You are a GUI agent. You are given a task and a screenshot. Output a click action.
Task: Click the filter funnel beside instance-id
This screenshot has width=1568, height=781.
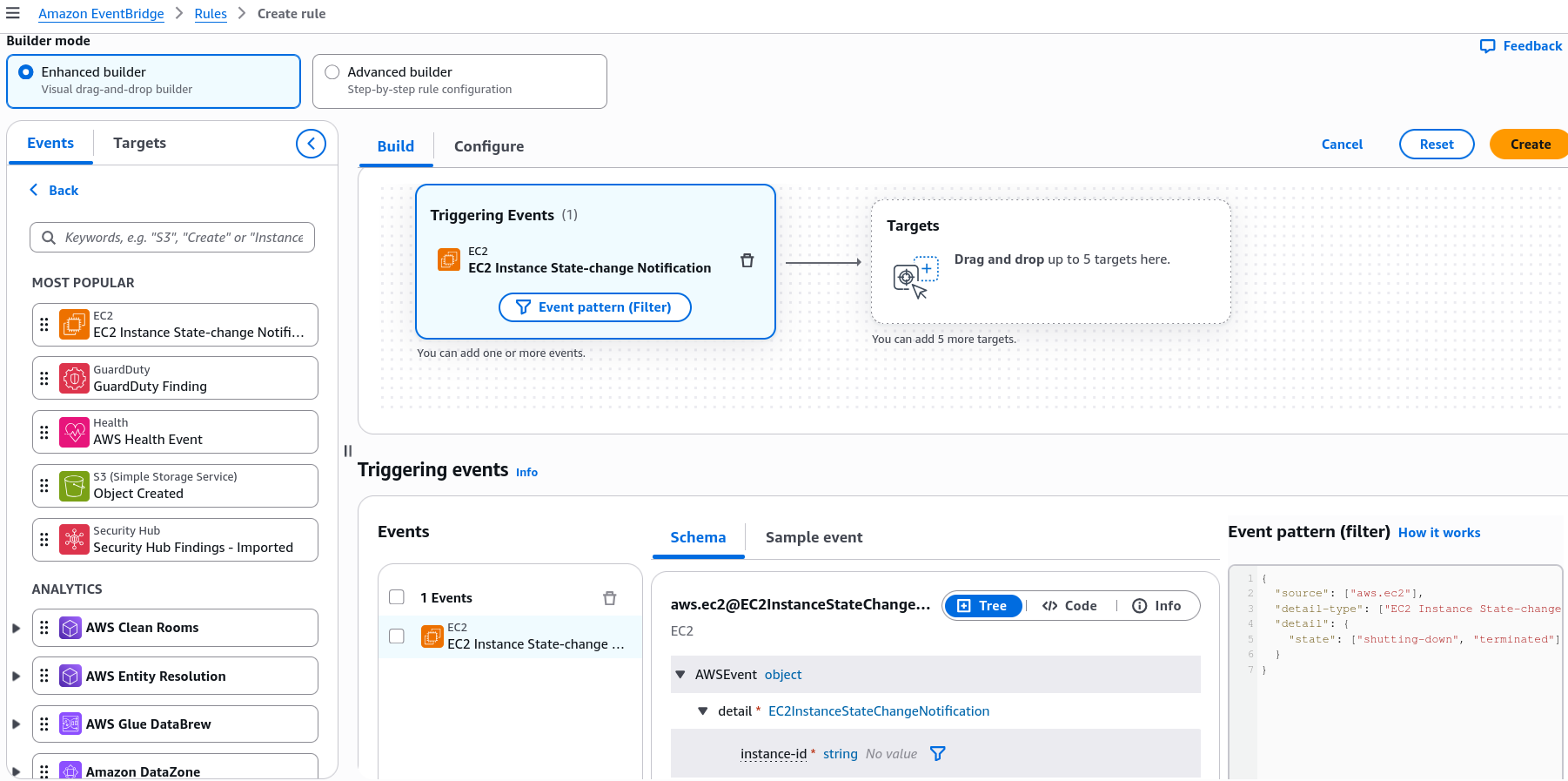[937, 754]
